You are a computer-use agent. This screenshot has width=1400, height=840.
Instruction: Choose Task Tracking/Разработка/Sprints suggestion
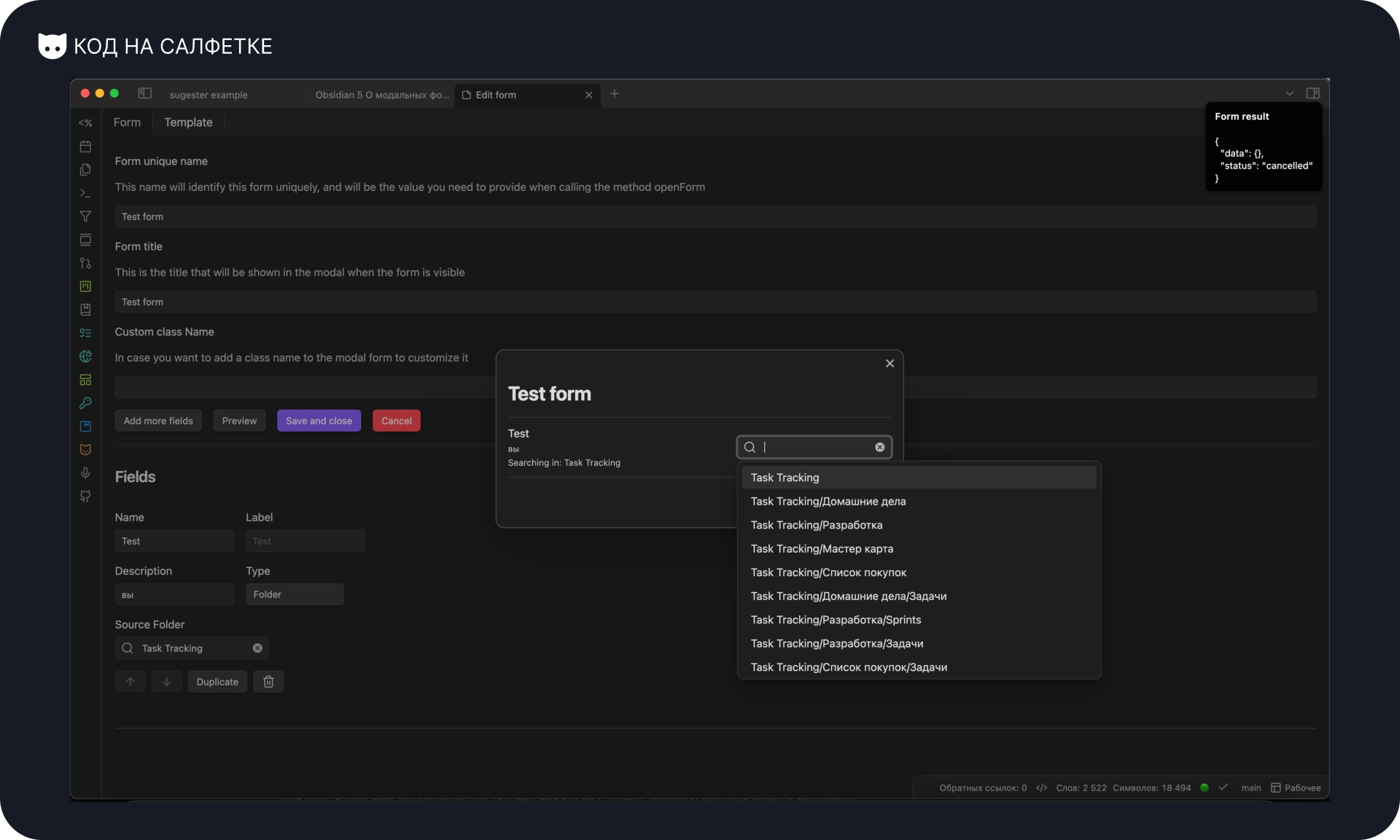click(x=919, y=620)
